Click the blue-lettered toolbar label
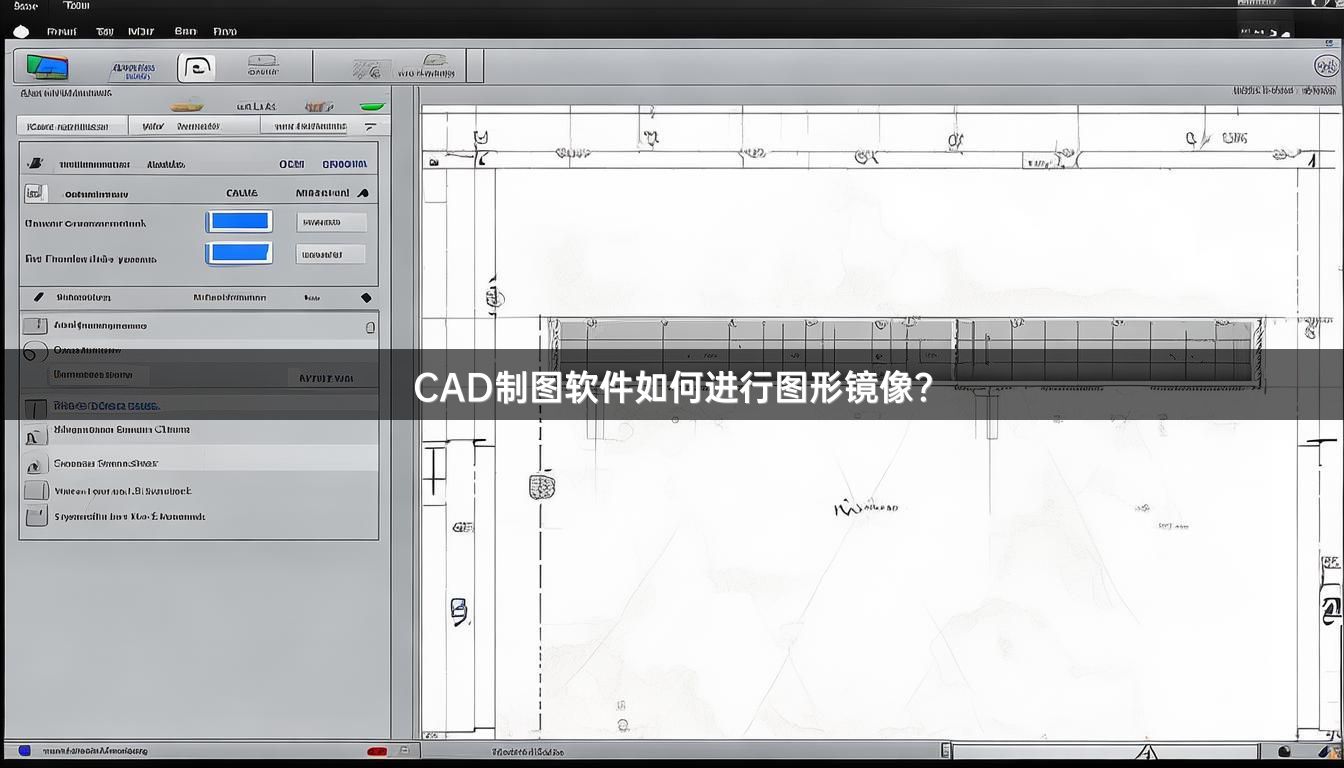 pos(133,71)
